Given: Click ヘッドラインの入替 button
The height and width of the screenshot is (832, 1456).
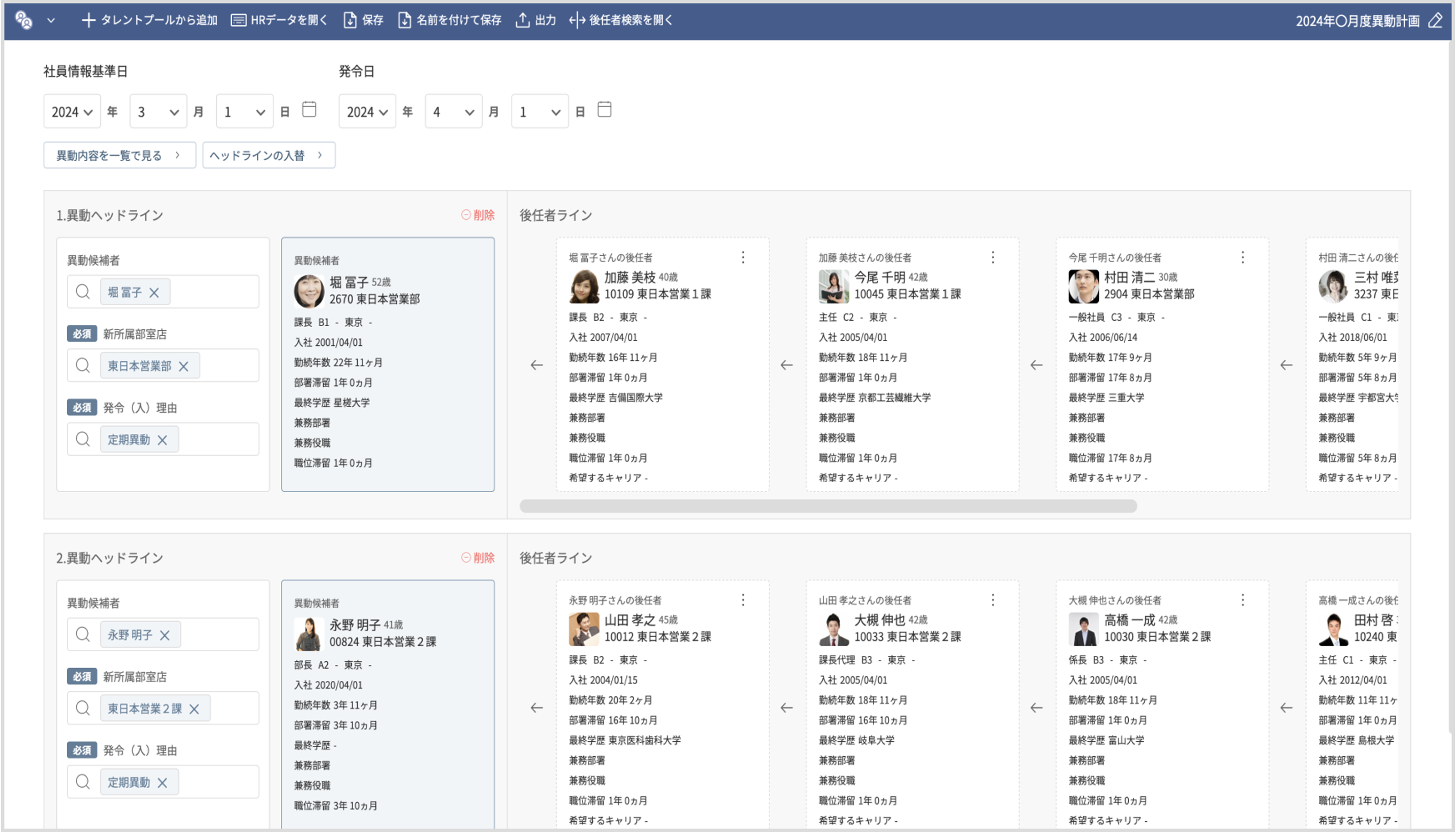Looking at the screenshot, I should tap(268, 155).
